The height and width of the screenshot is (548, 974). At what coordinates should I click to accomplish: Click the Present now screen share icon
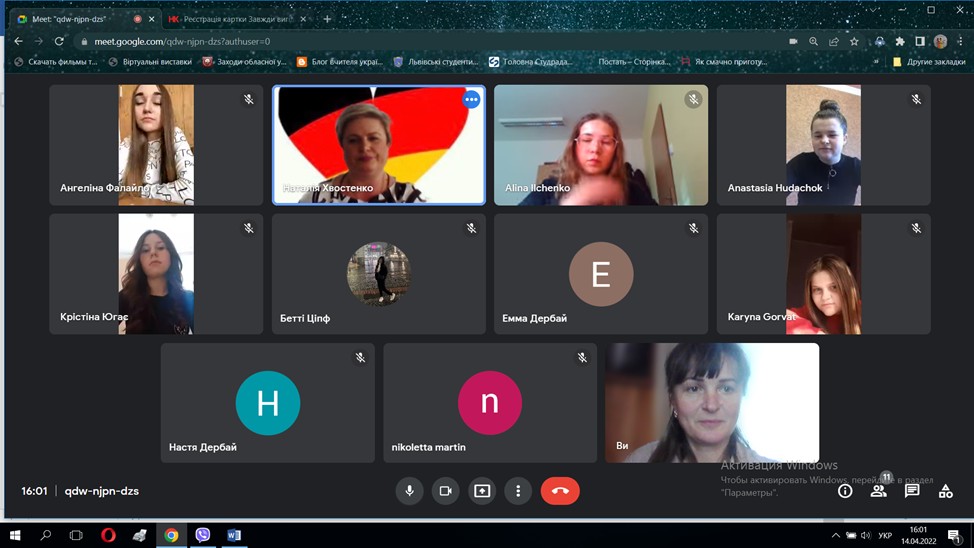click(x=482, y=491)
